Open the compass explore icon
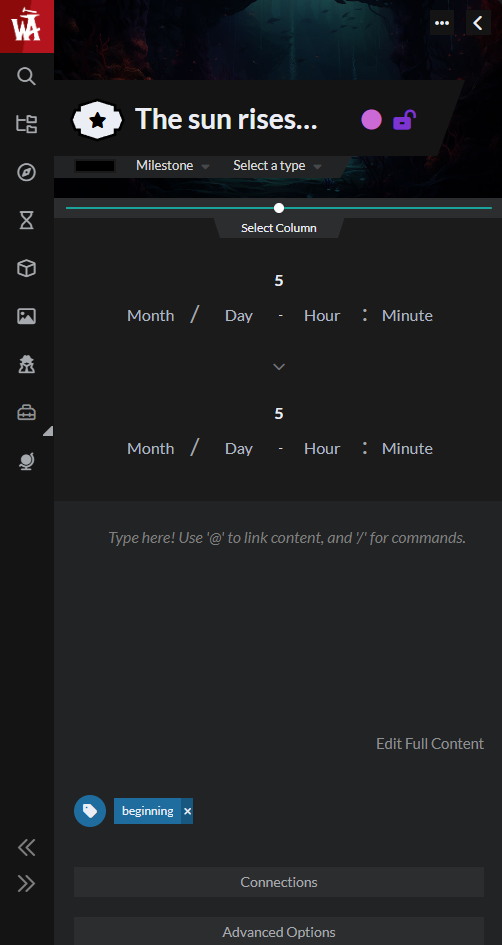The image size is (502, 945). coord(27,172)
